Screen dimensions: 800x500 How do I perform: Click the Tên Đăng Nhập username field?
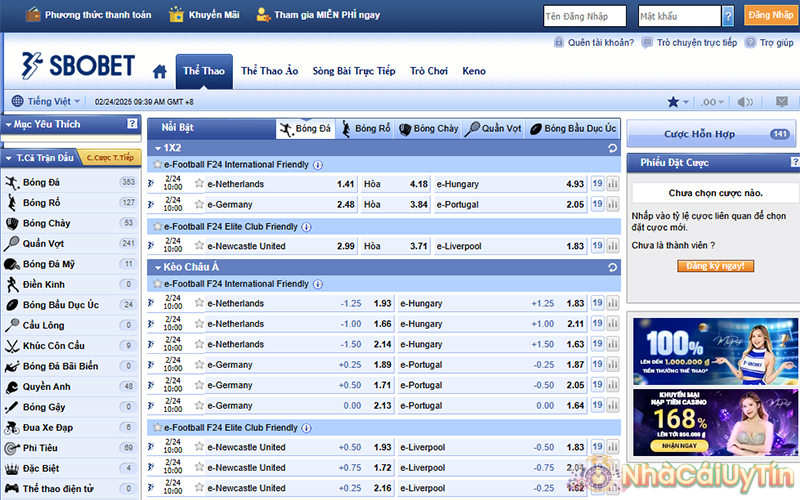click(x=584, y=16)
